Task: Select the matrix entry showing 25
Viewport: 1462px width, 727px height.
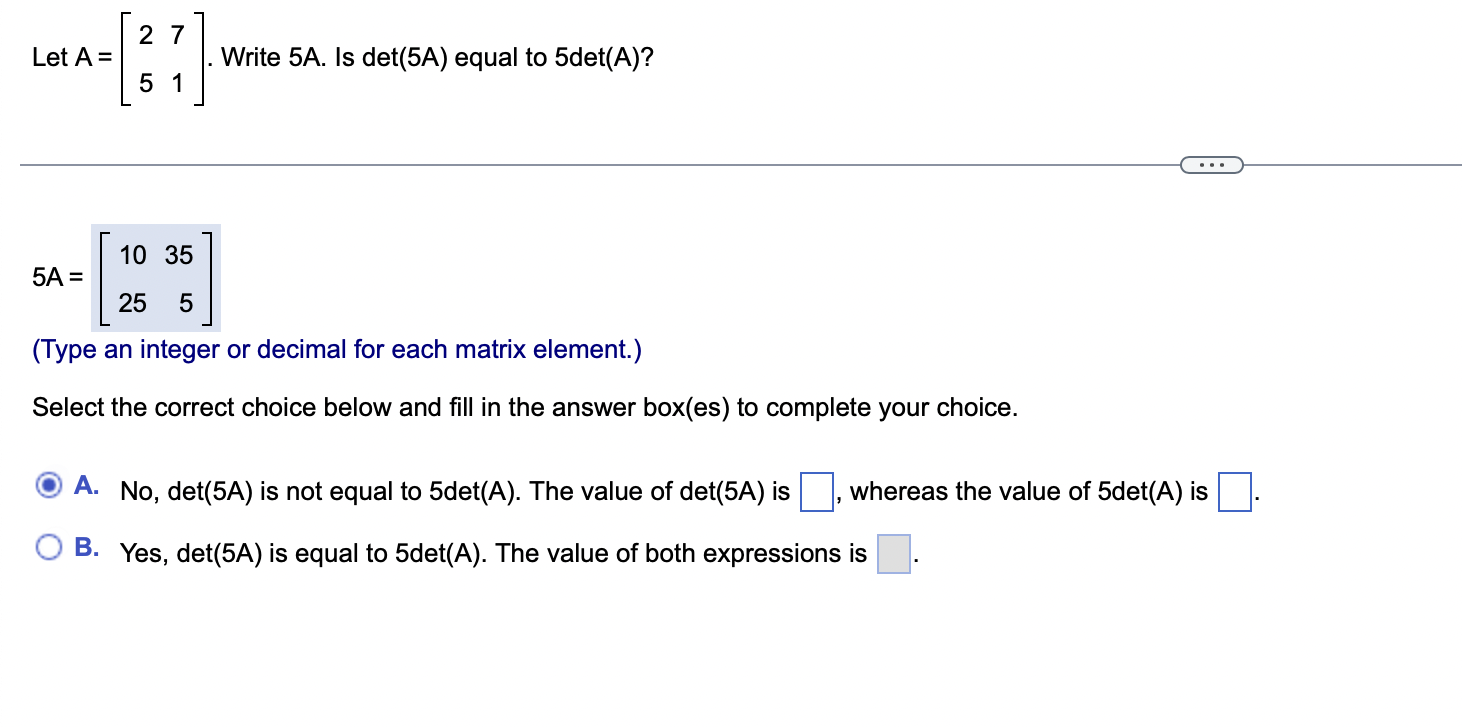Action: pos(131,303)
